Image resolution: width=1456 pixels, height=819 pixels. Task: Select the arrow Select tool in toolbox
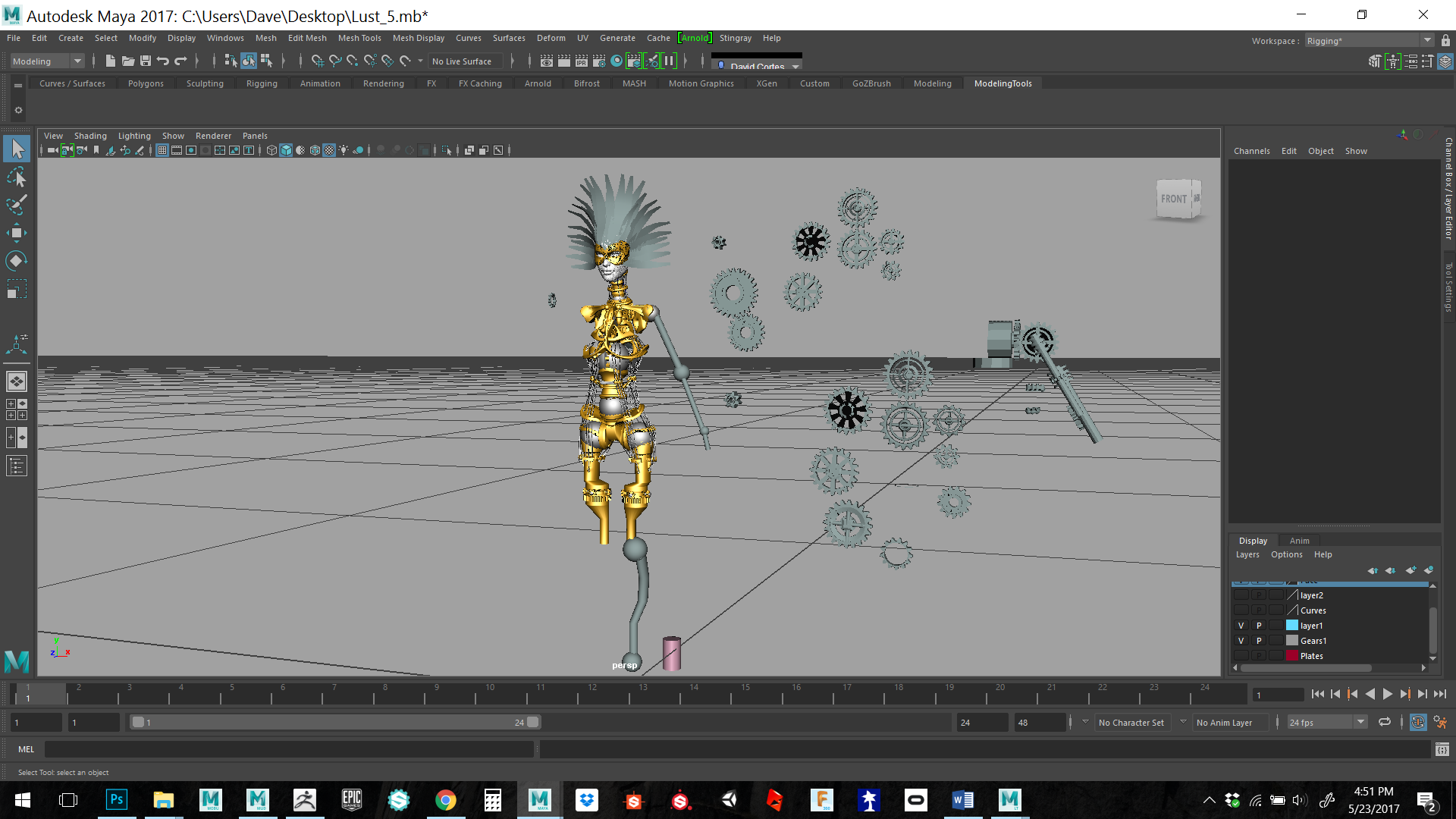coord(17,149)
